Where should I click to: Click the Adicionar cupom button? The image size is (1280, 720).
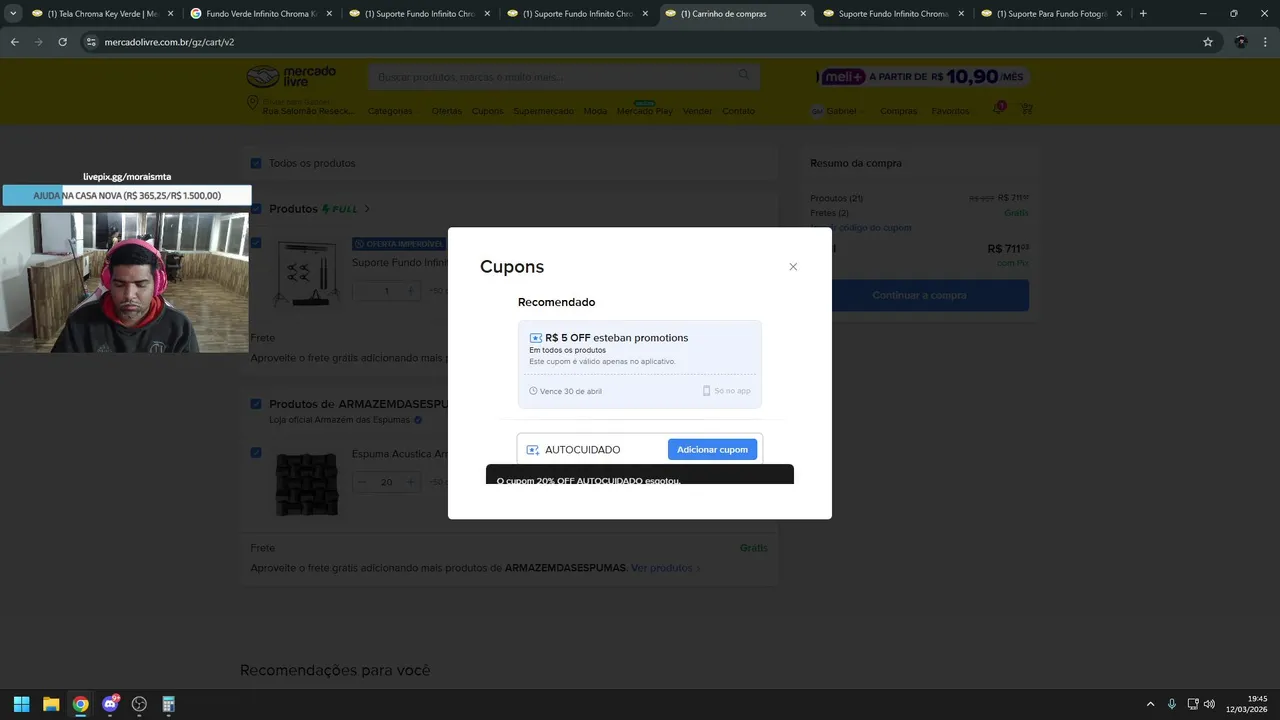coord(712,450)
